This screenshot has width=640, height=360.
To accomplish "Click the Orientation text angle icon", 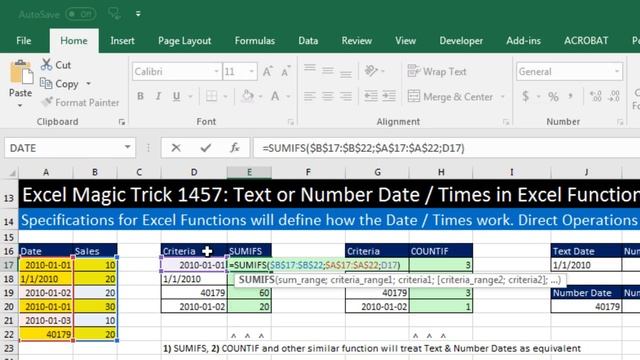I will 371,71.
